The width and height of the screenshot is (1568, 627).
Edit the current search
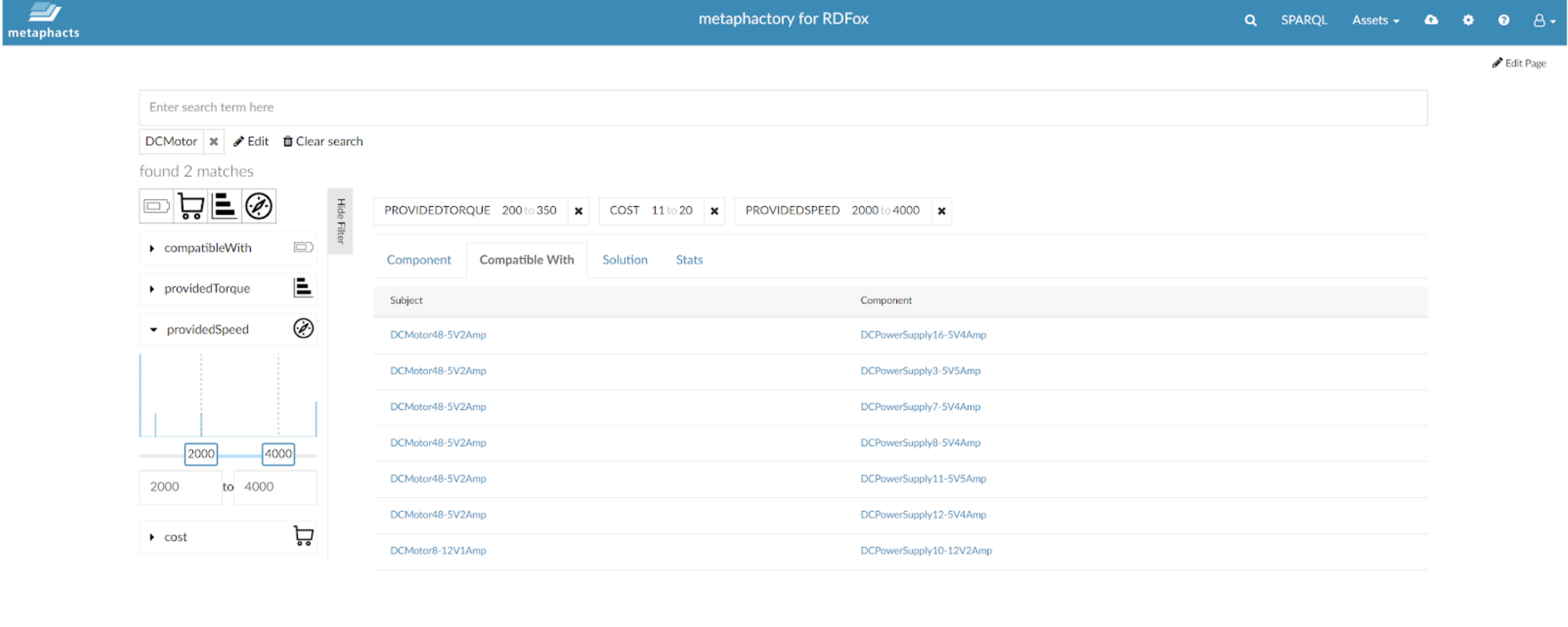click(251, 142)
